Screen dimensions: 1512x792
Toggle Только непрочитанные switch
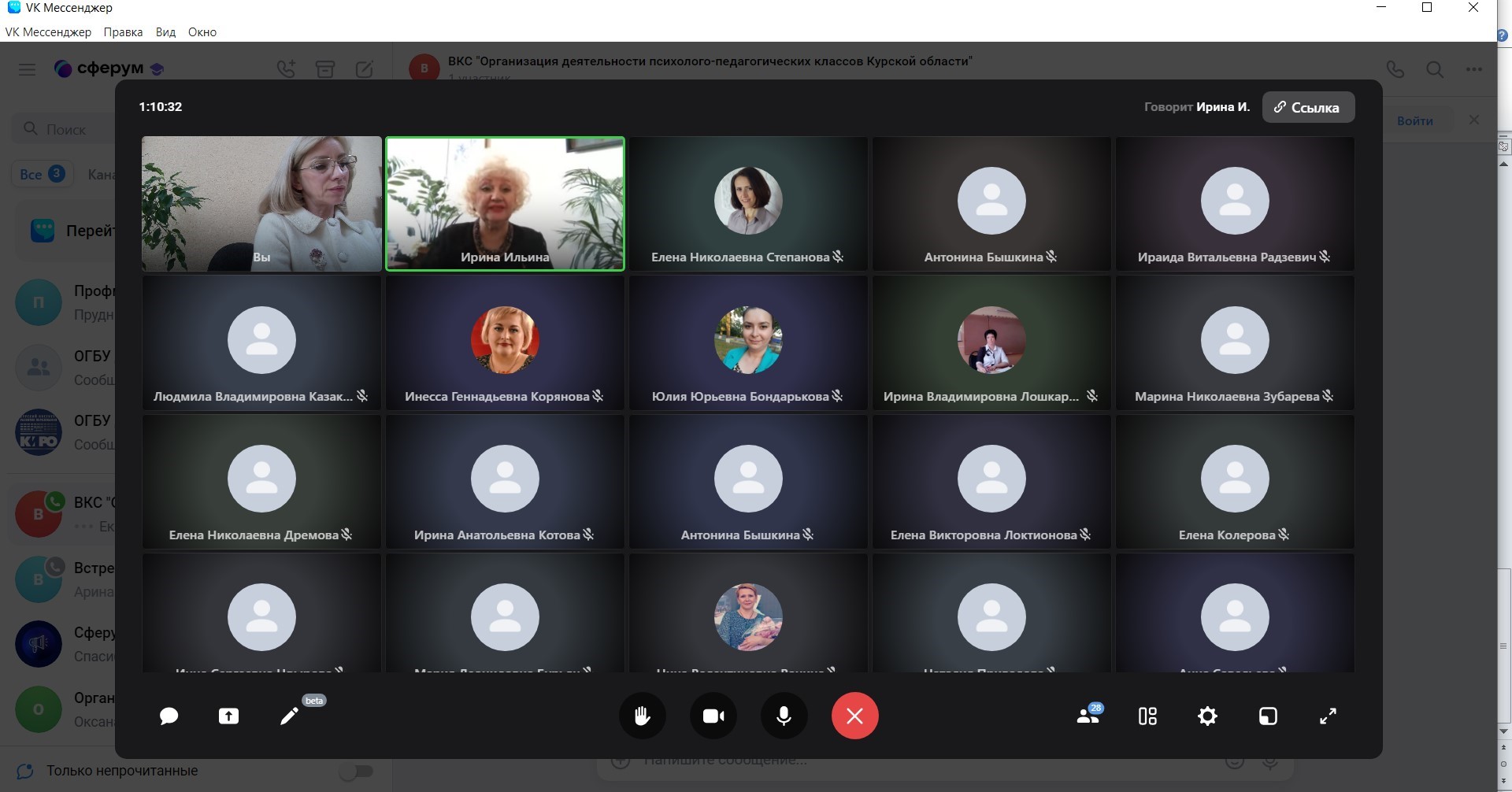[356, 771]
